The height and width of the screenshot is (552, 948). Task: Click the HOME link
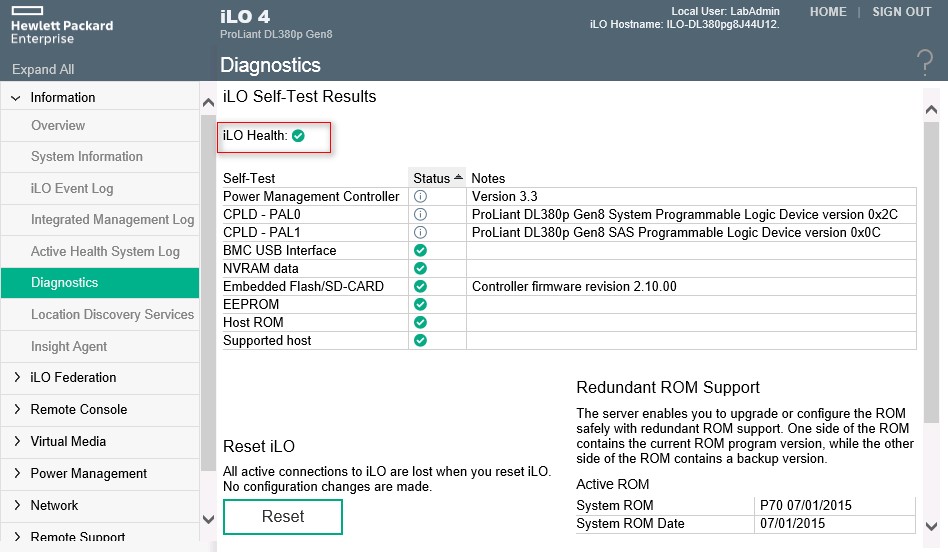click(x=828, y=12)
